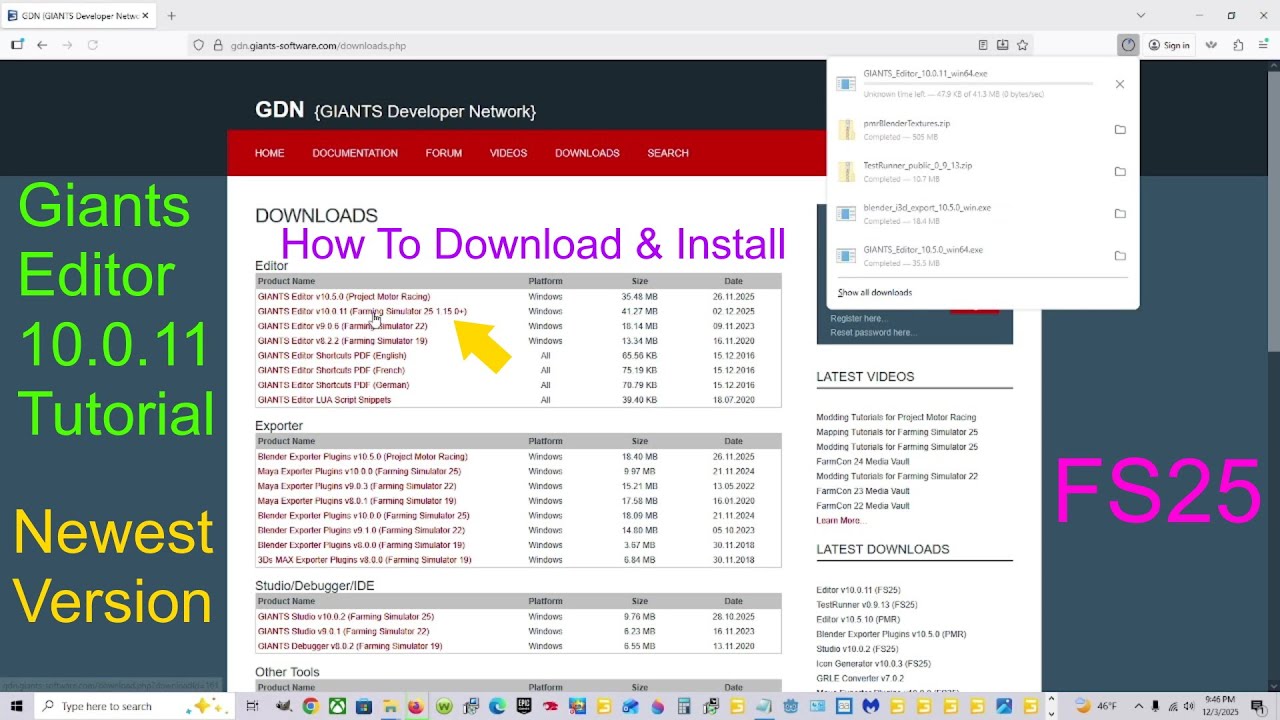Reload the page with the refresh icon
The height and width of the screenshot is (720, 1280).
(93, 45)
